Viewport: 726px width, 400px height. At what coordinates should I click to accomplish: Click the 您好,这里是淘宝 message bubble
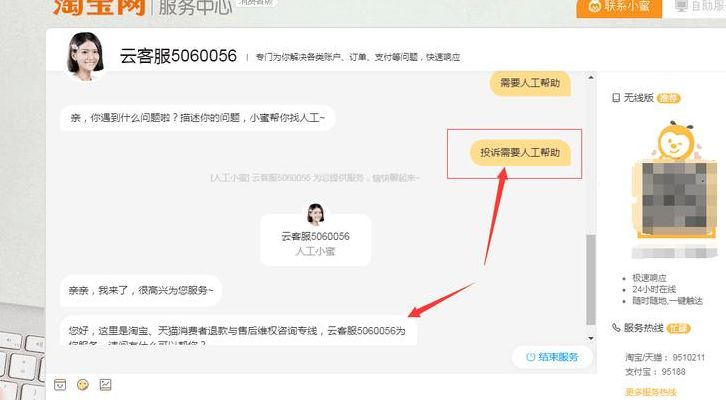[238, 331]
